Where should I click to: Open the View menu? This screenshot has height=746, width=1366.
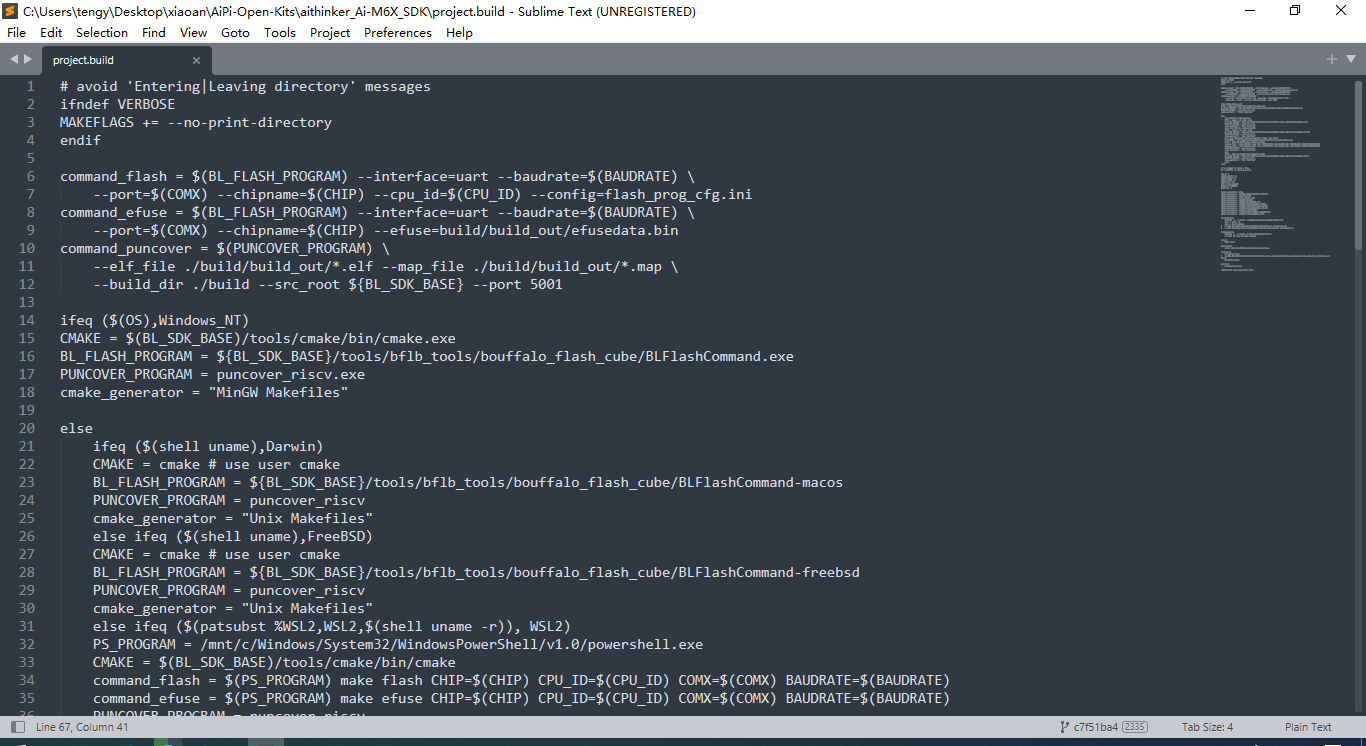tap(194, 32)
